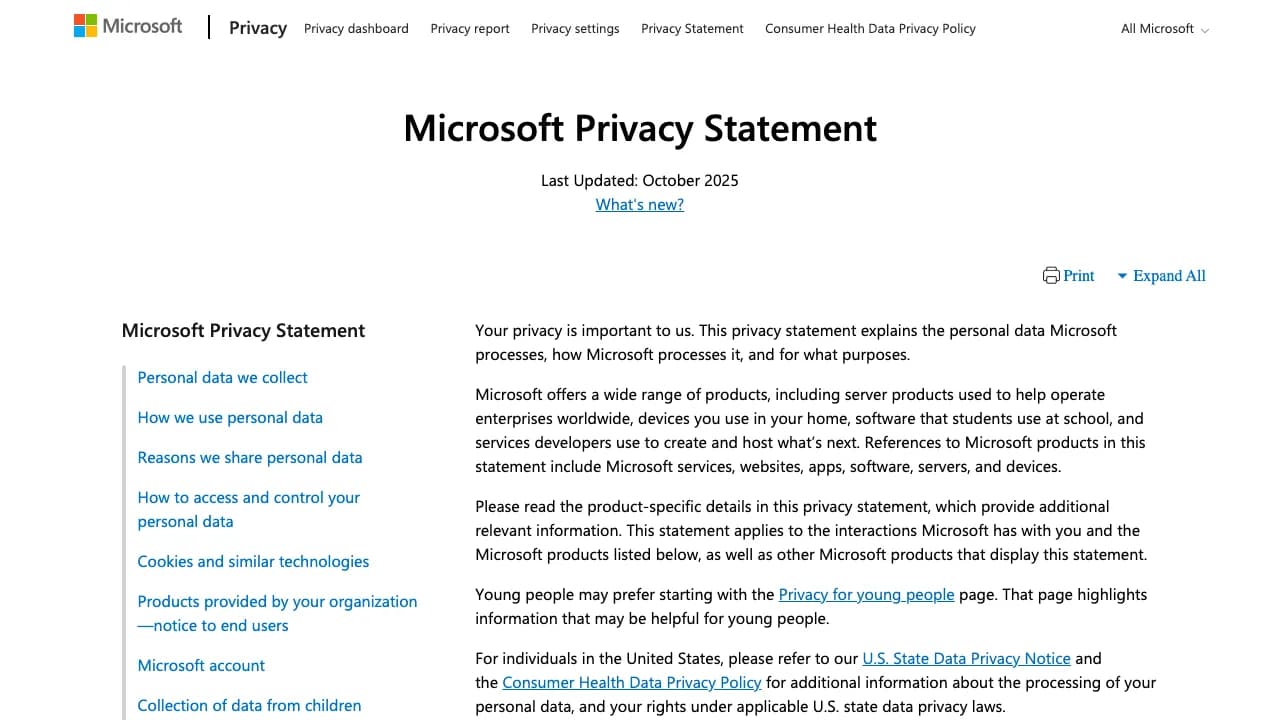The width and height of the screenshot is (1280, 720).
Task: Navigate to Cookies and similar technologies
Action: pos(253,562)
